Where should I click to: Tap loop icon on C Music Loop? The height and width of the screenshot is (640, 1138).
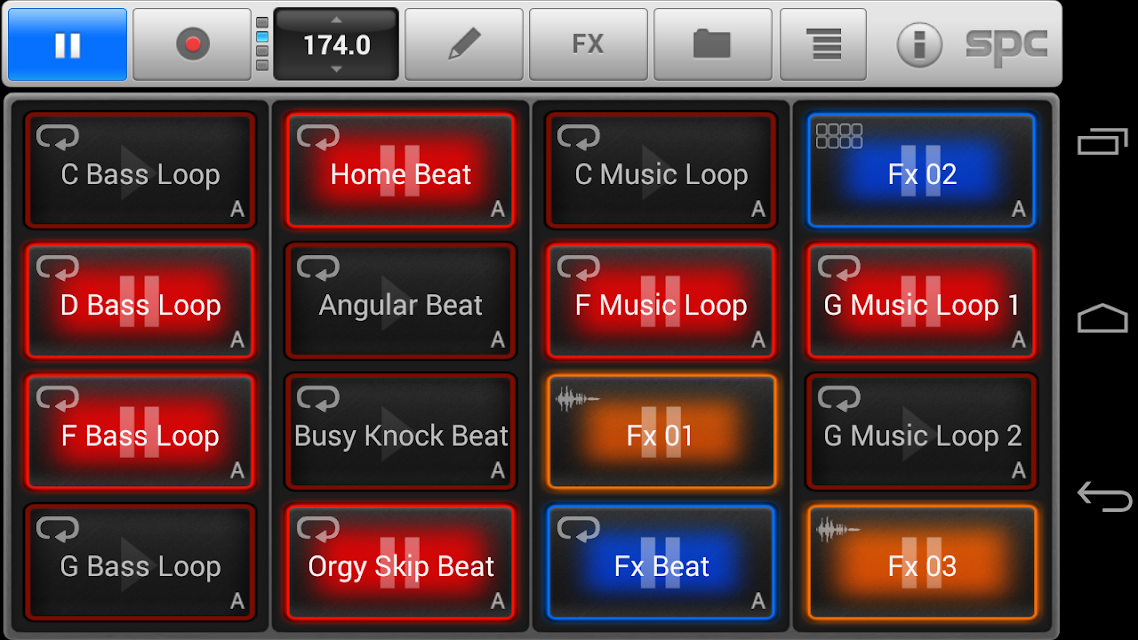point(578,136)
